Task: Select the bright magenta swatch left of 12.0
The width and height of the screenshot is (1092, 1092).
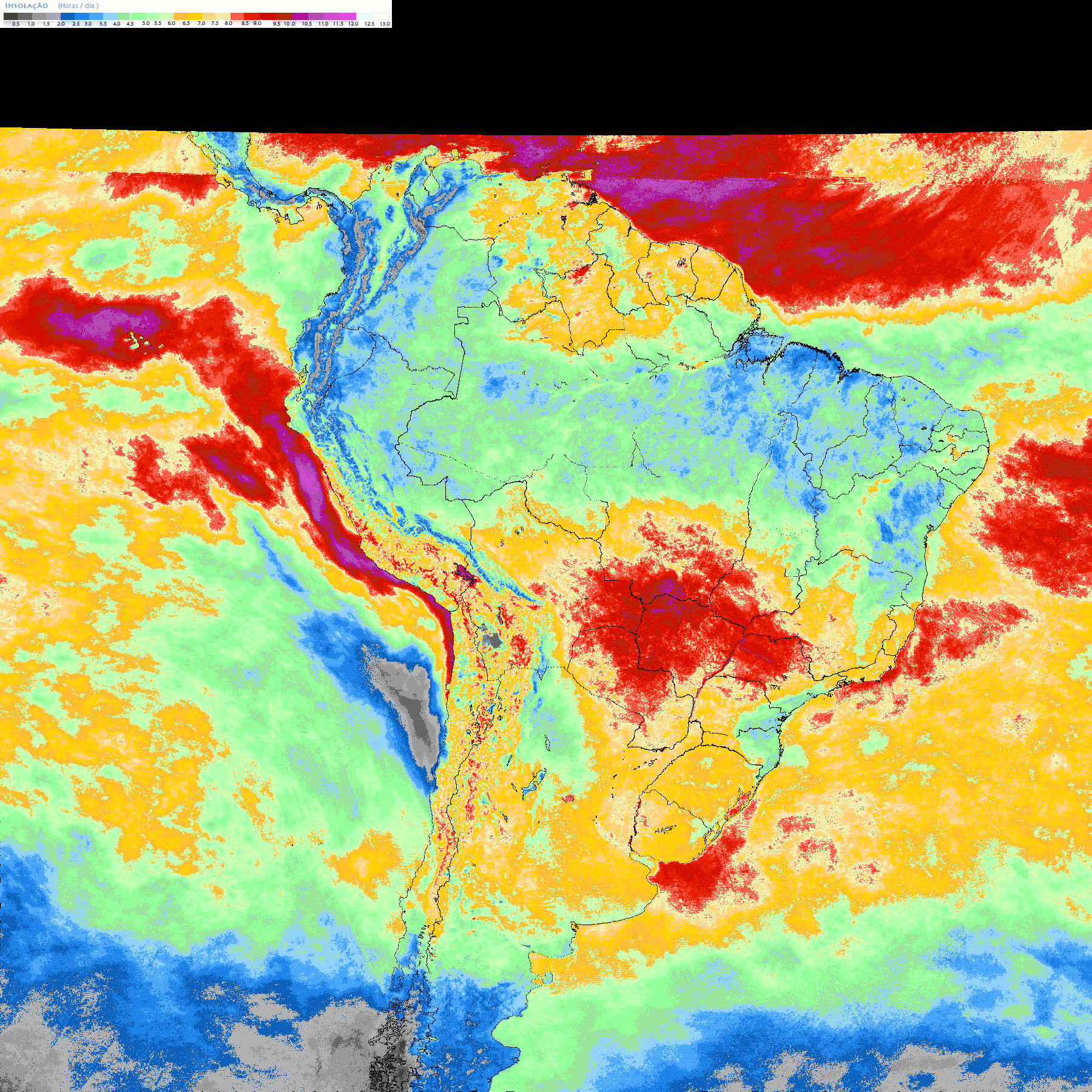Action: [348, 16]
